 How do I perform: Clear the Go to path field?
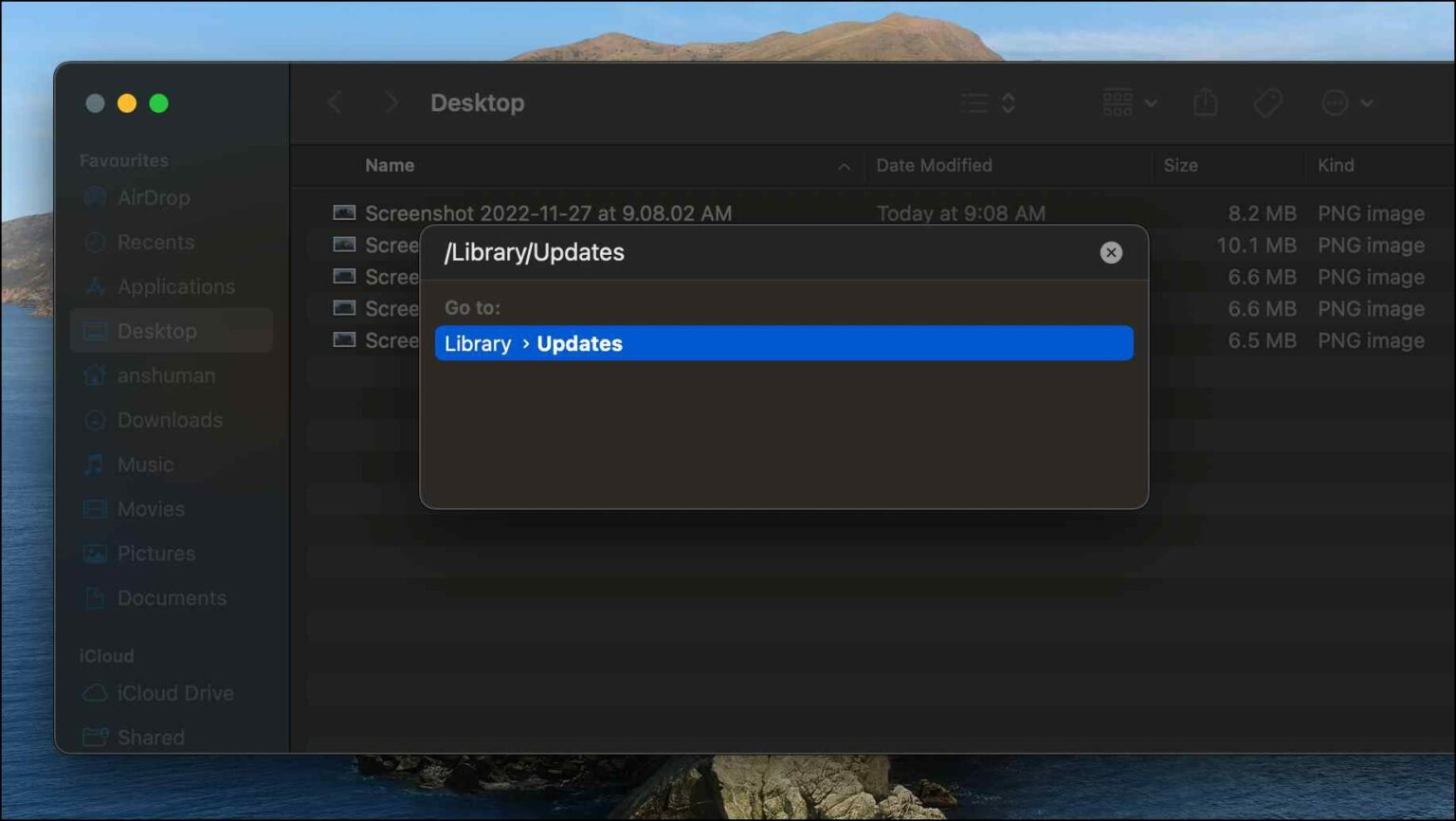coord(1110,252)
